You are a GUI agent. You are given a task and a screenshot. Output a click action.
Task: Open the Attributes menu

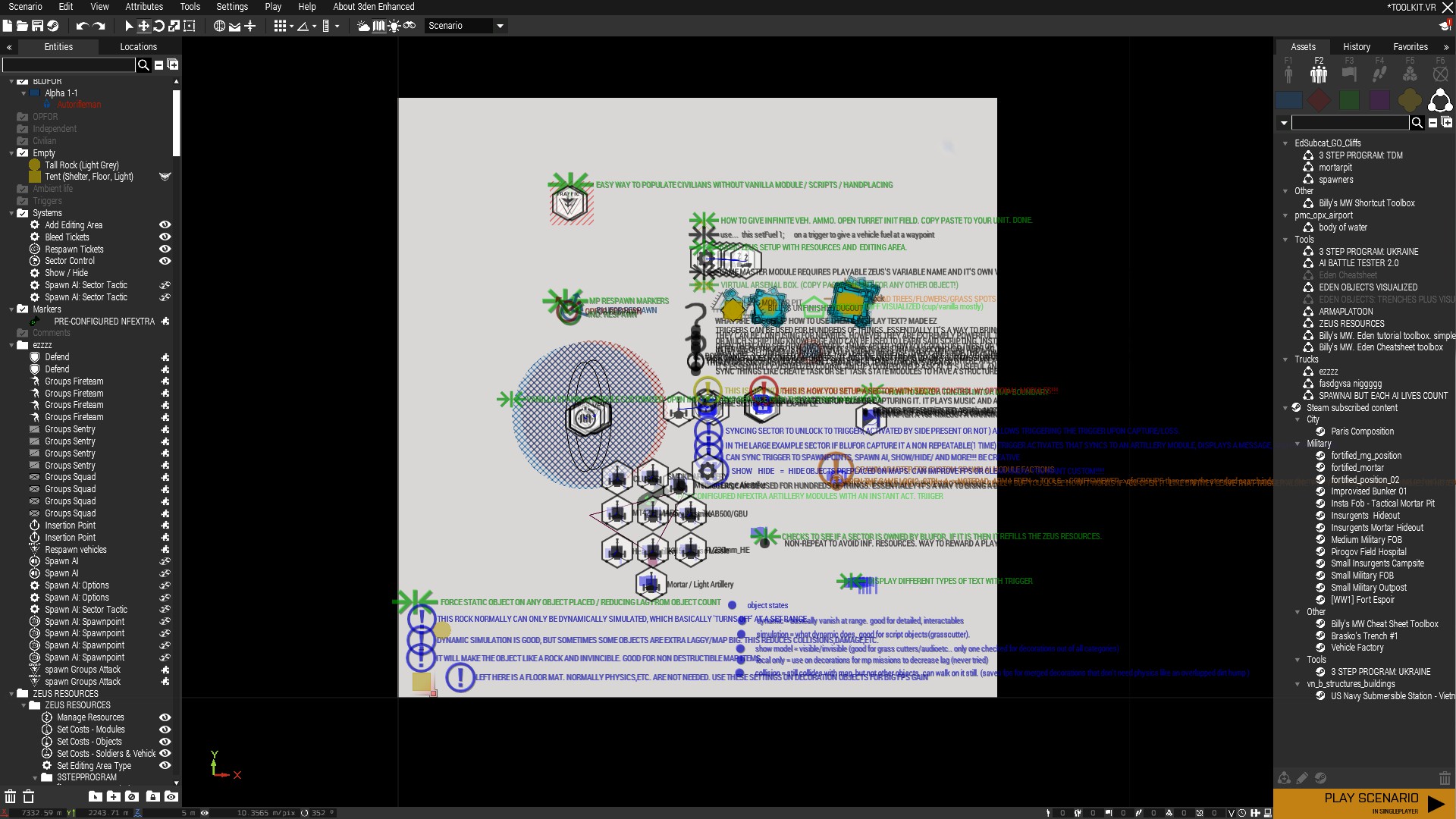point(144,7)
